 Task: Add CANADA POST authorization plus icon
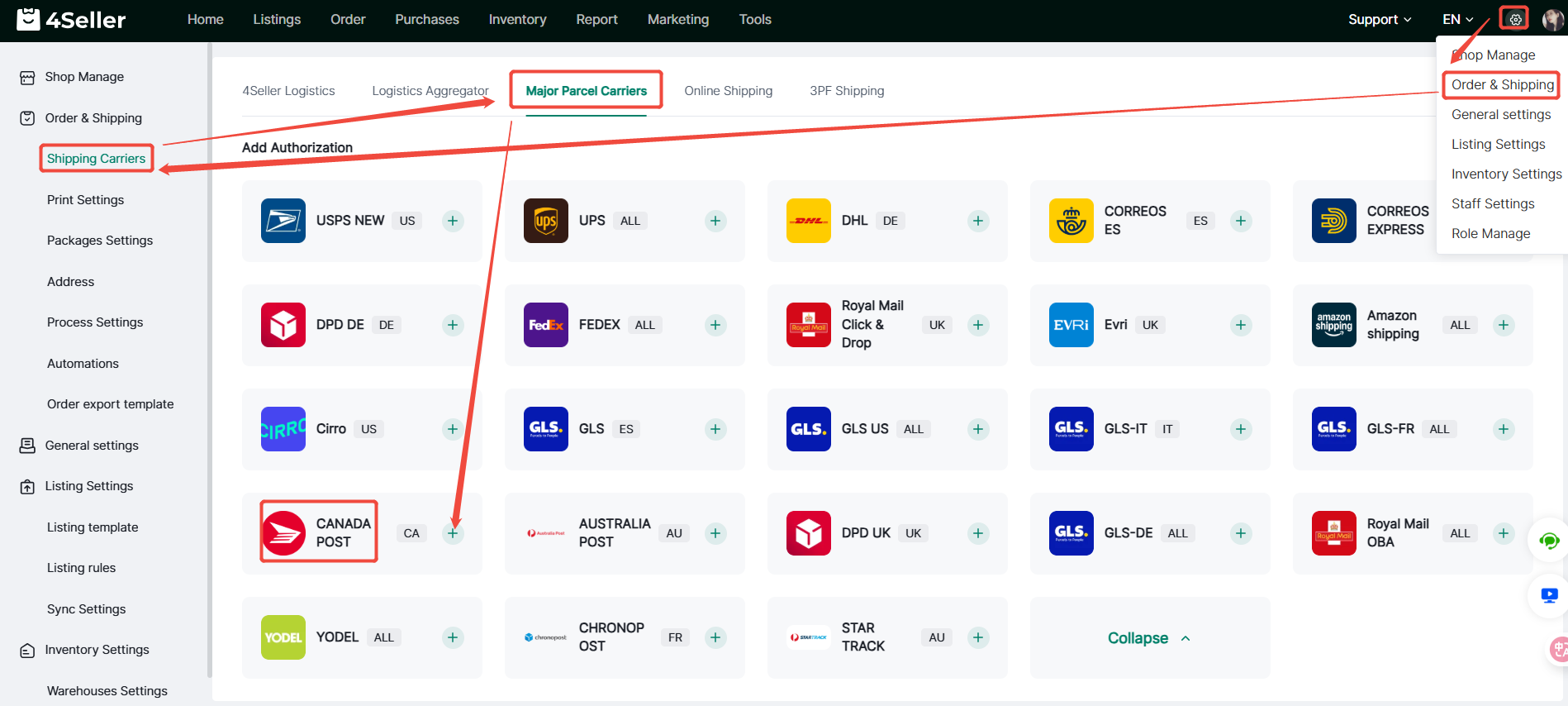[x=453, y=533]
